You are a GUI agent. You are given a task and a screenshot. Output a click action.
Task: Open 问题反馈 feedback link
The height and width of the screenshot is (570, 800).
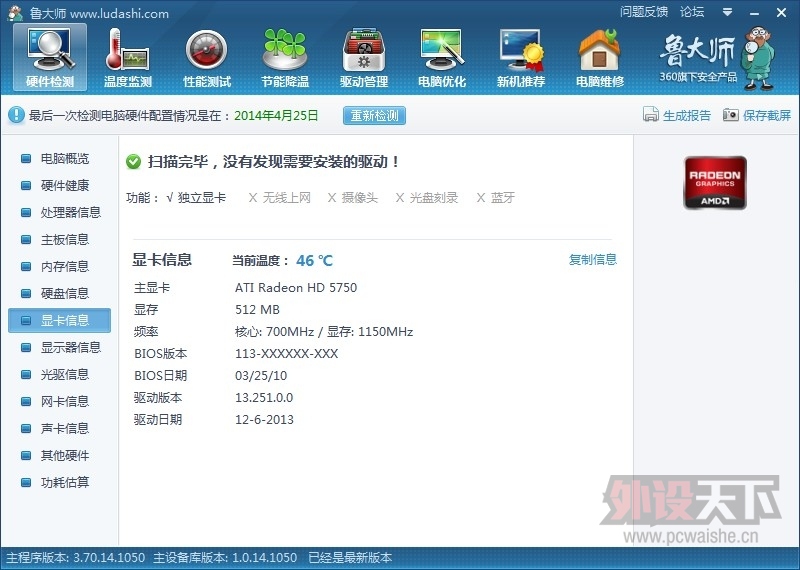(x=644, y=12)
